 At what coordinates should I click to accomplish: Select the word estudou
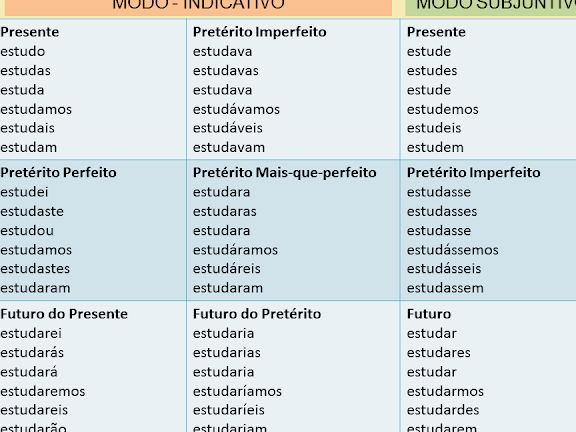pyautogui.click(x=27, y=231)
